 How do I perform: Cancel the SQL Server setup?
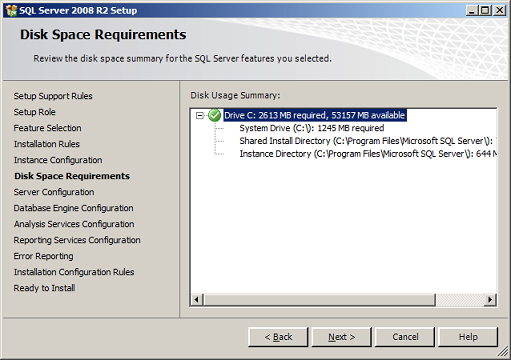coord(405,337)
